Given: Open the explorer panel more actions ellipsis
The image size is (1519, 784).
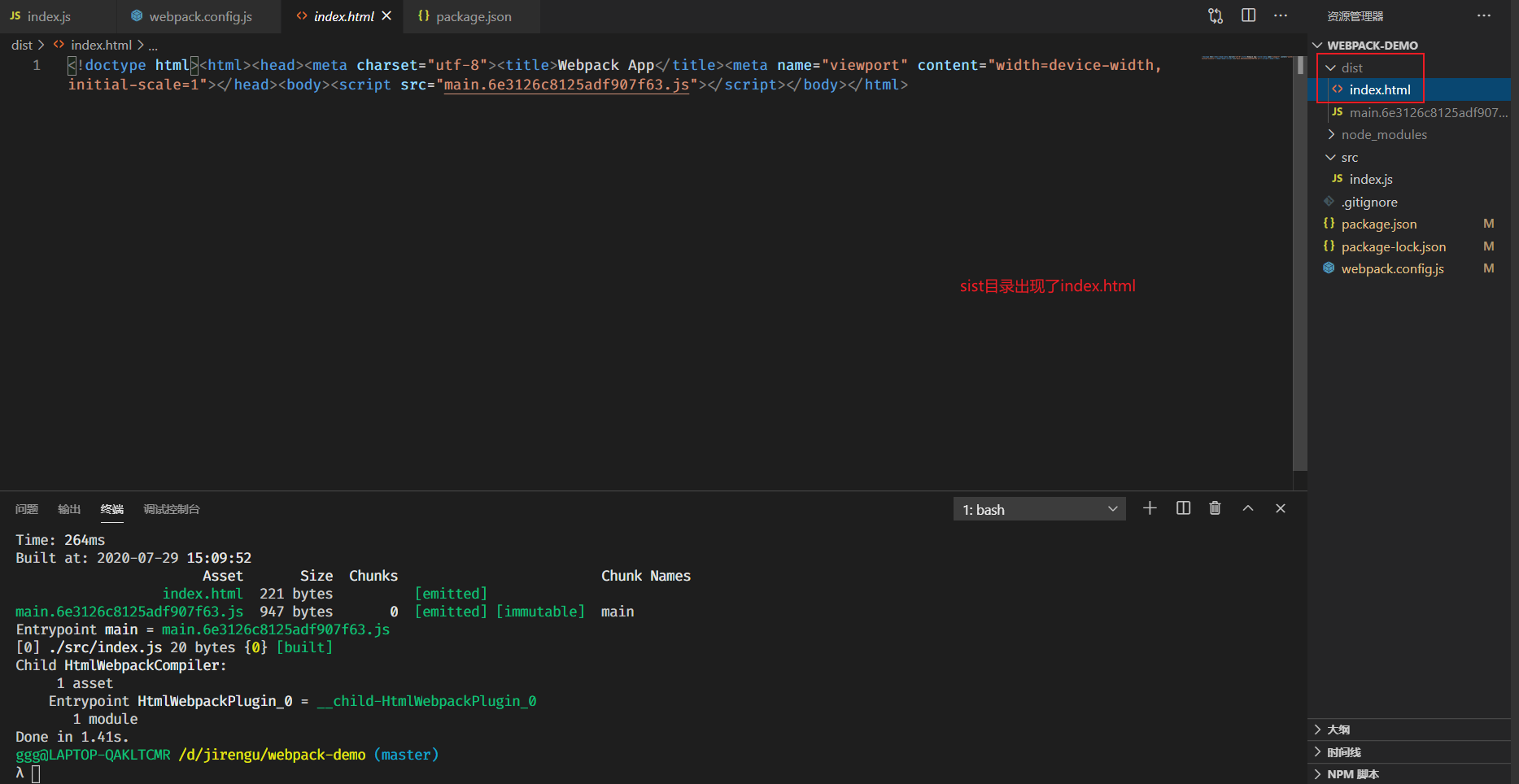Looking at the screenshot, I should tap(1484, 15).
